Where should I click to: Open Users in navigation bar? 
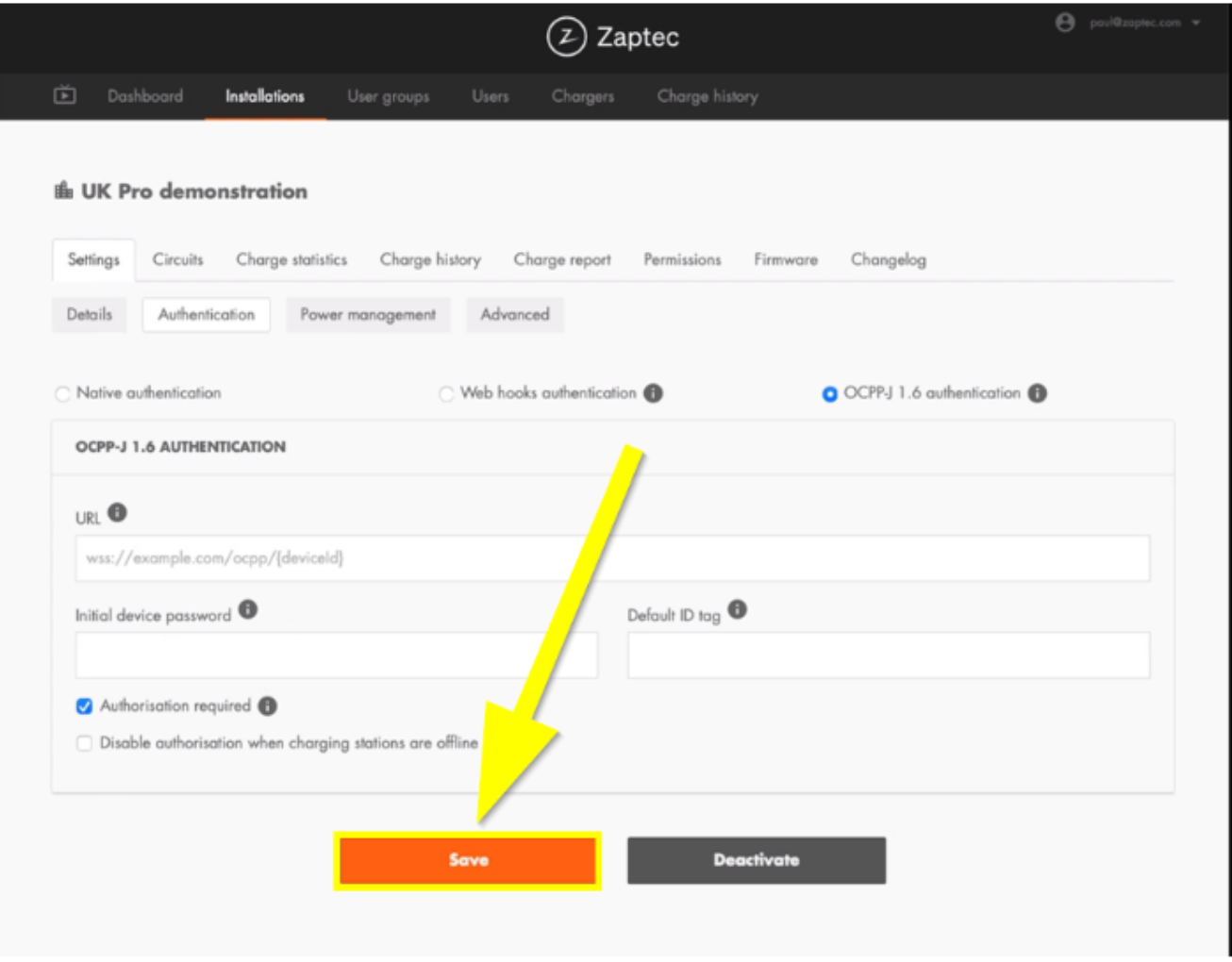pos(491,96)
